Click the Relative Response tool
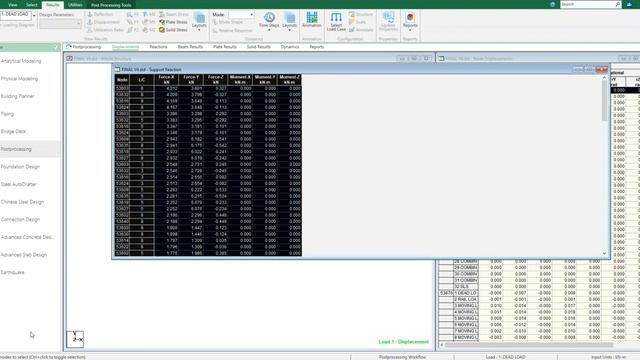 pos(231,30)
